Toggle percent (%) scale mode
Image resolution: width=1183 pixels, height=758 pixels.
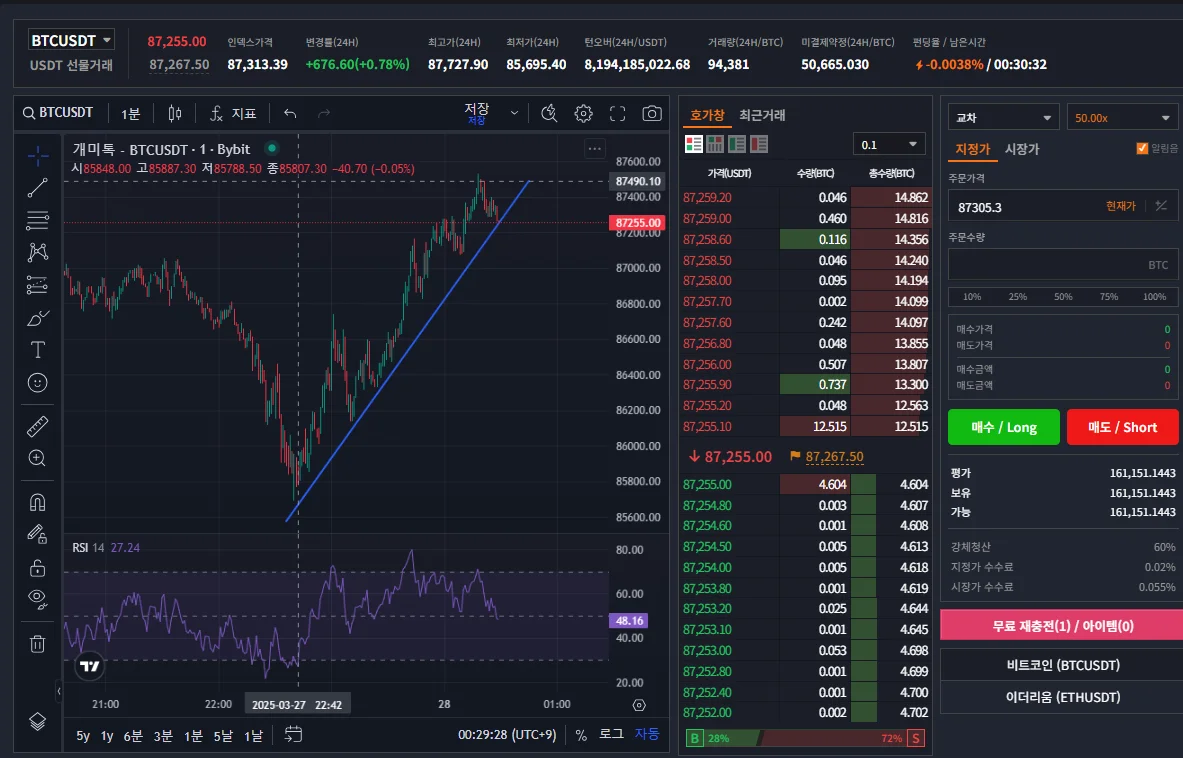[x=581, y=735]
